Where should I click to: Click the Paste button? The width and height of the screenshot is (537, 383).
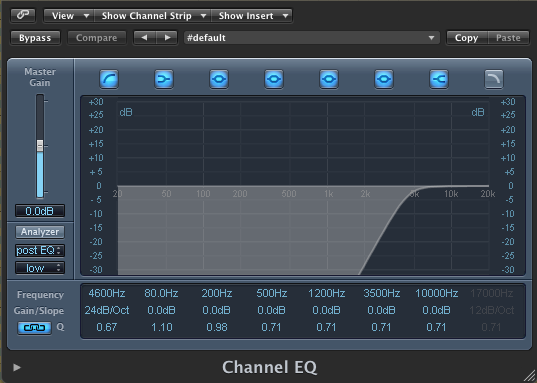click(x=508, y=38)
